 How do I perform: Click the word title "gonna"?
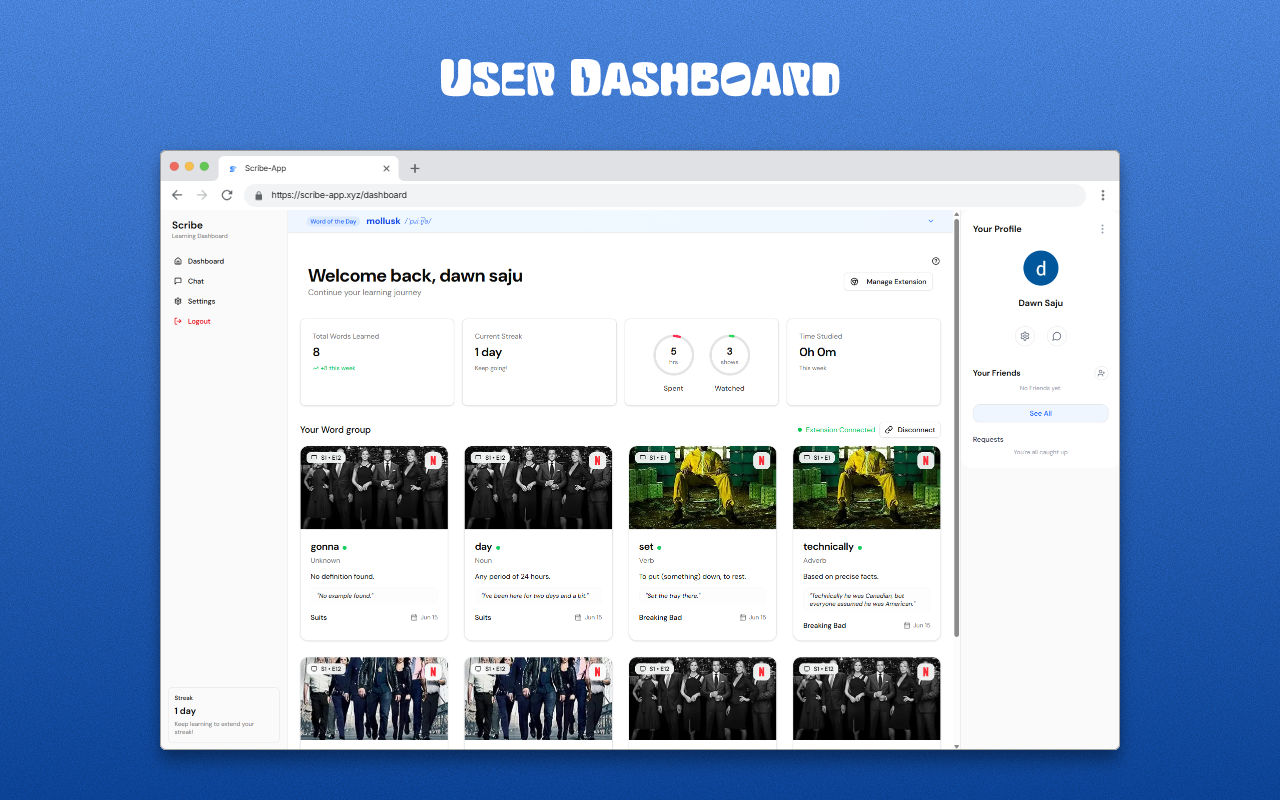coord(325,547)
